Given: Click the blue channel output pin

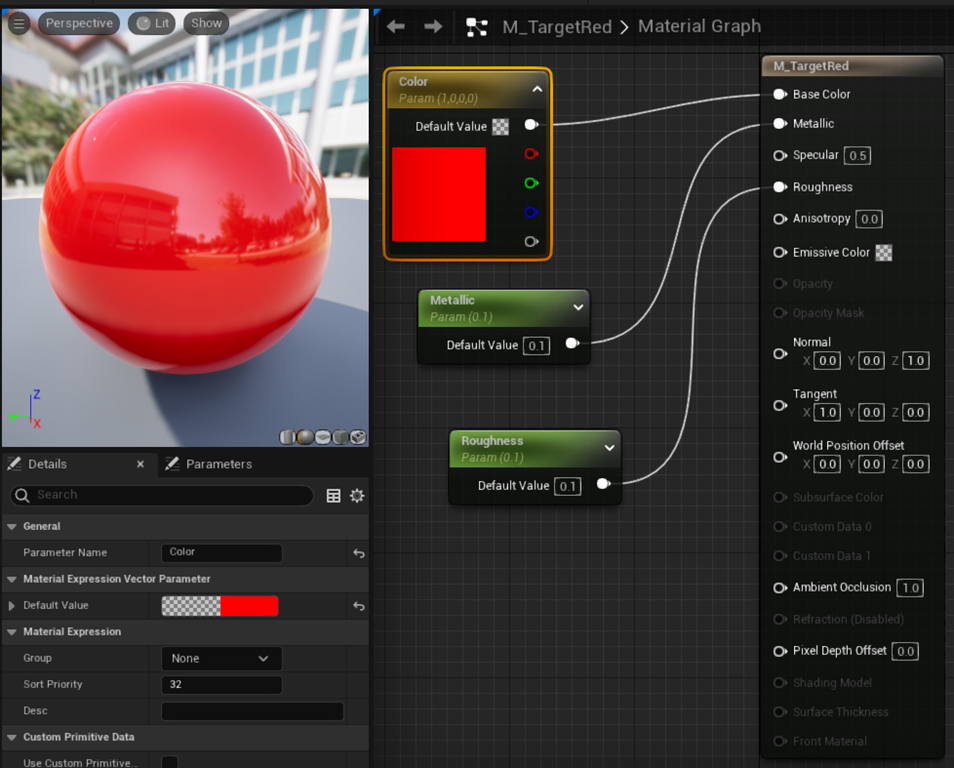Looking at the screenshot, I should point(531,212).
